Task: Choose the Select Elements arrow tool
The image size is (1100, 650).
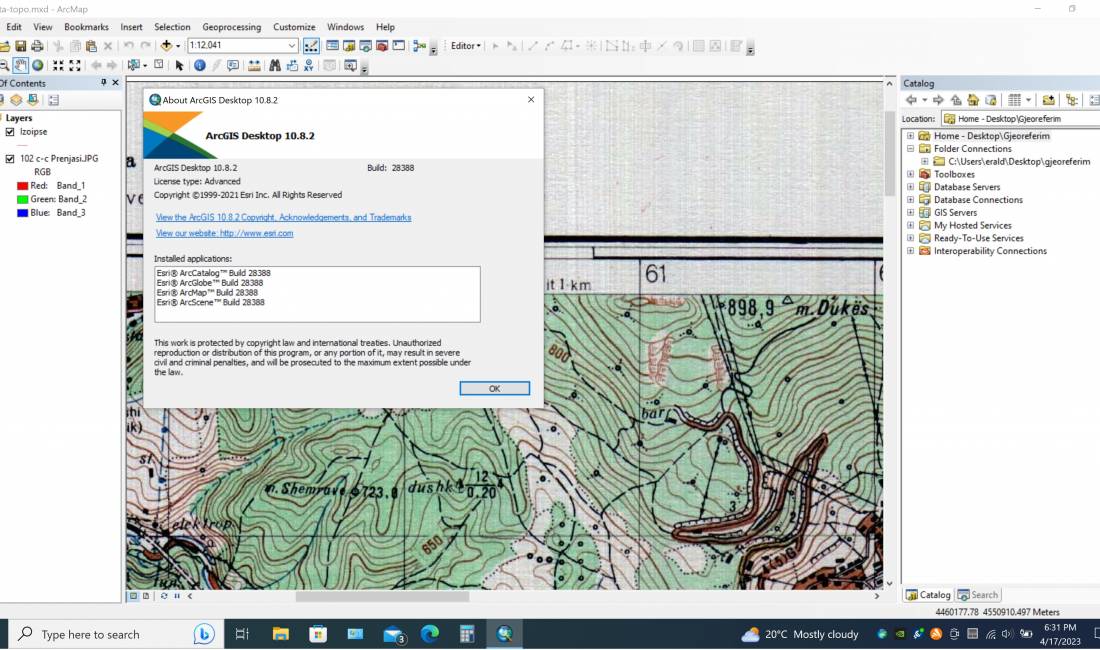Action: 180,65
